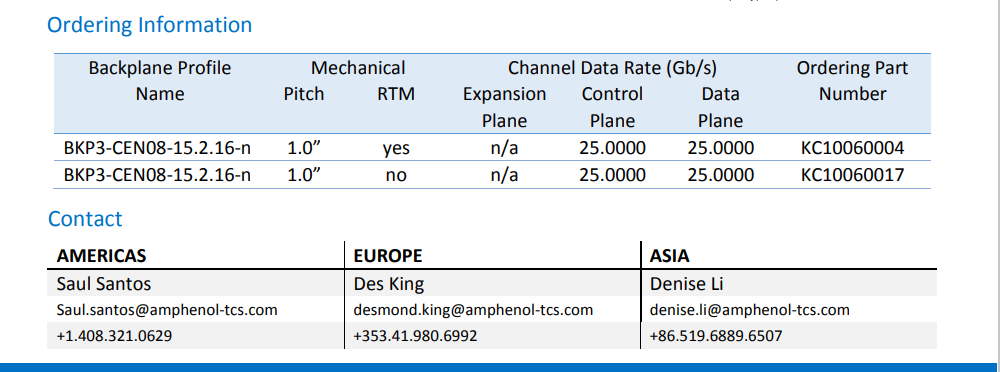Click the EUROPE column header

tap(388, 256)
